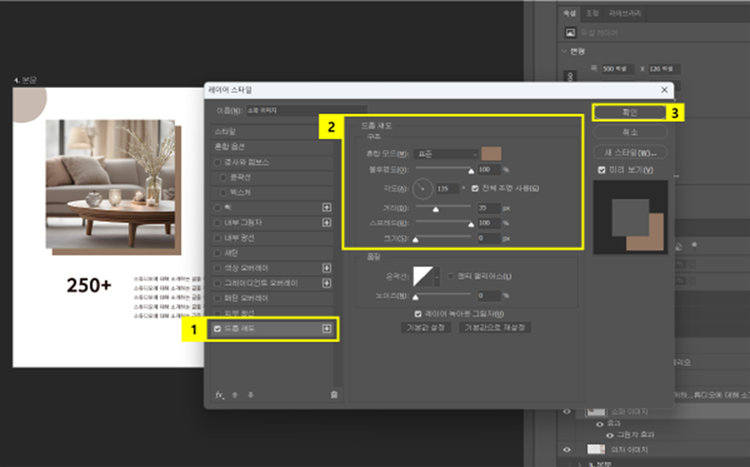Screen dimensions: 750x467
Task: Enable the Color Overlay (색상 오버레이) checkbox
Action: (218, 268)
